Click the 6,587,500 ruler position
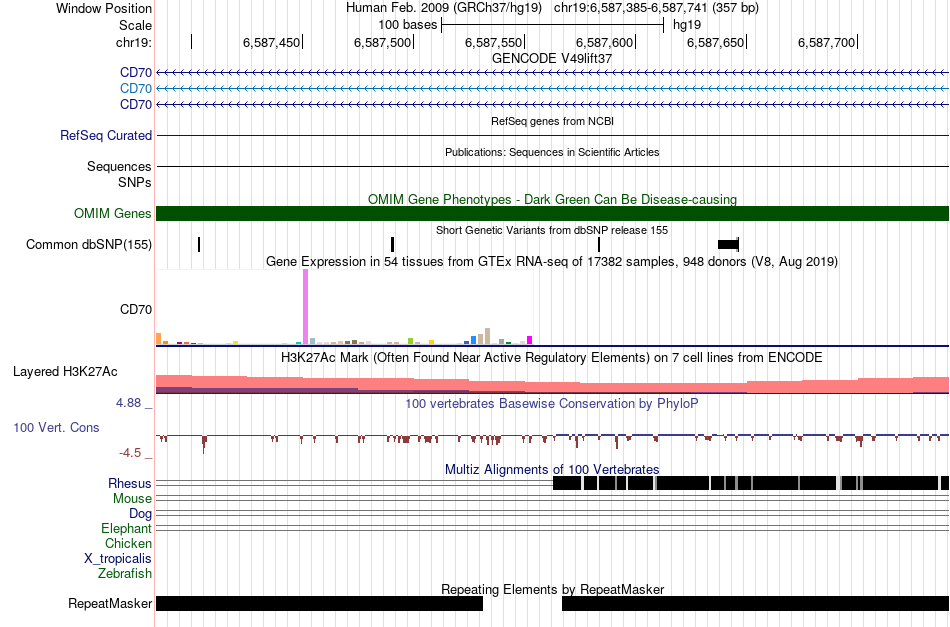This screenshot has width=950, height=627. [x=382, y=42]
